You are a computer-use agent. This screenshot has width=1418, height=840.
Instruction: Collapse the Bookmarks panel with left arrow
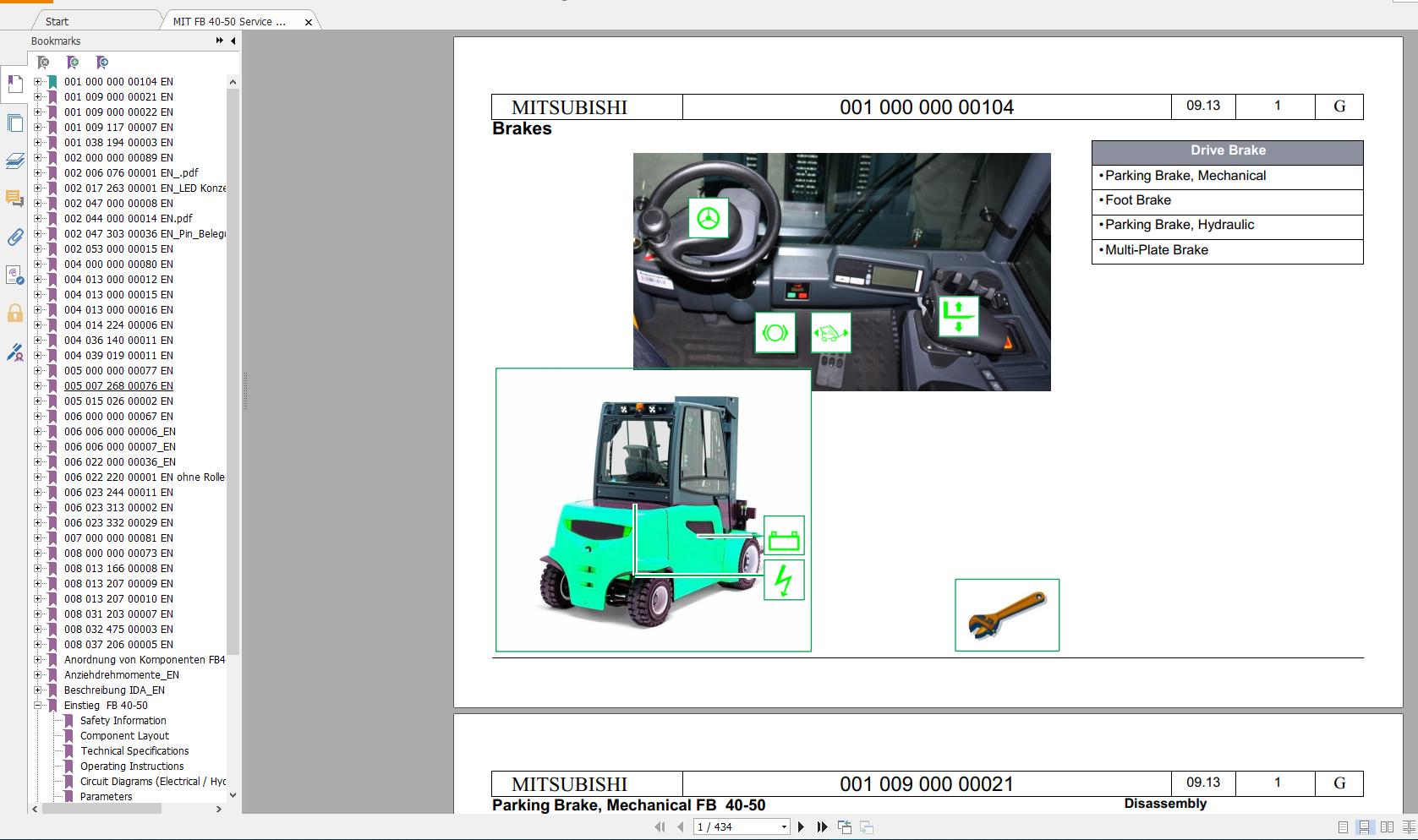pyautogui.click(x=233, y=41)
